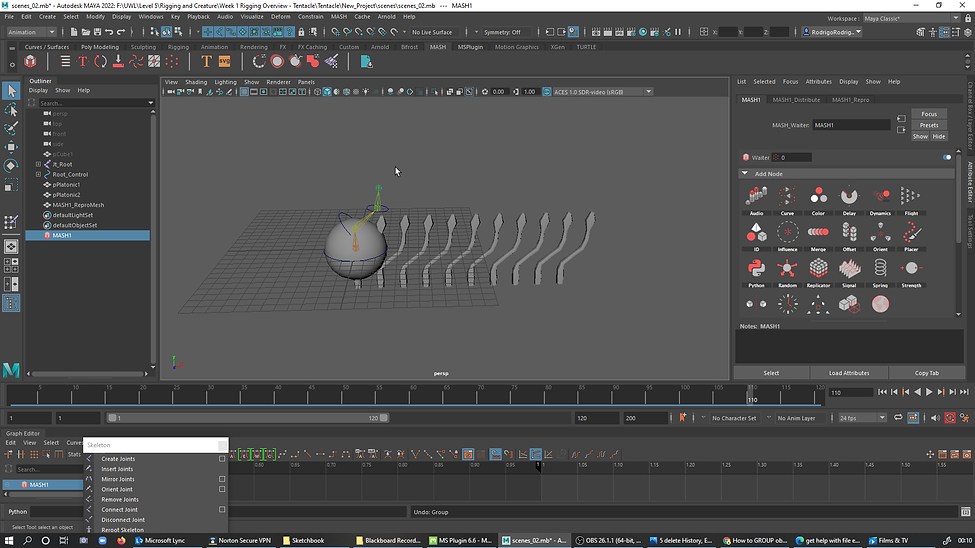The image size is (975, 548).
Task: Toggle the MASH Waiter enable switch
Action: point(946,157)
